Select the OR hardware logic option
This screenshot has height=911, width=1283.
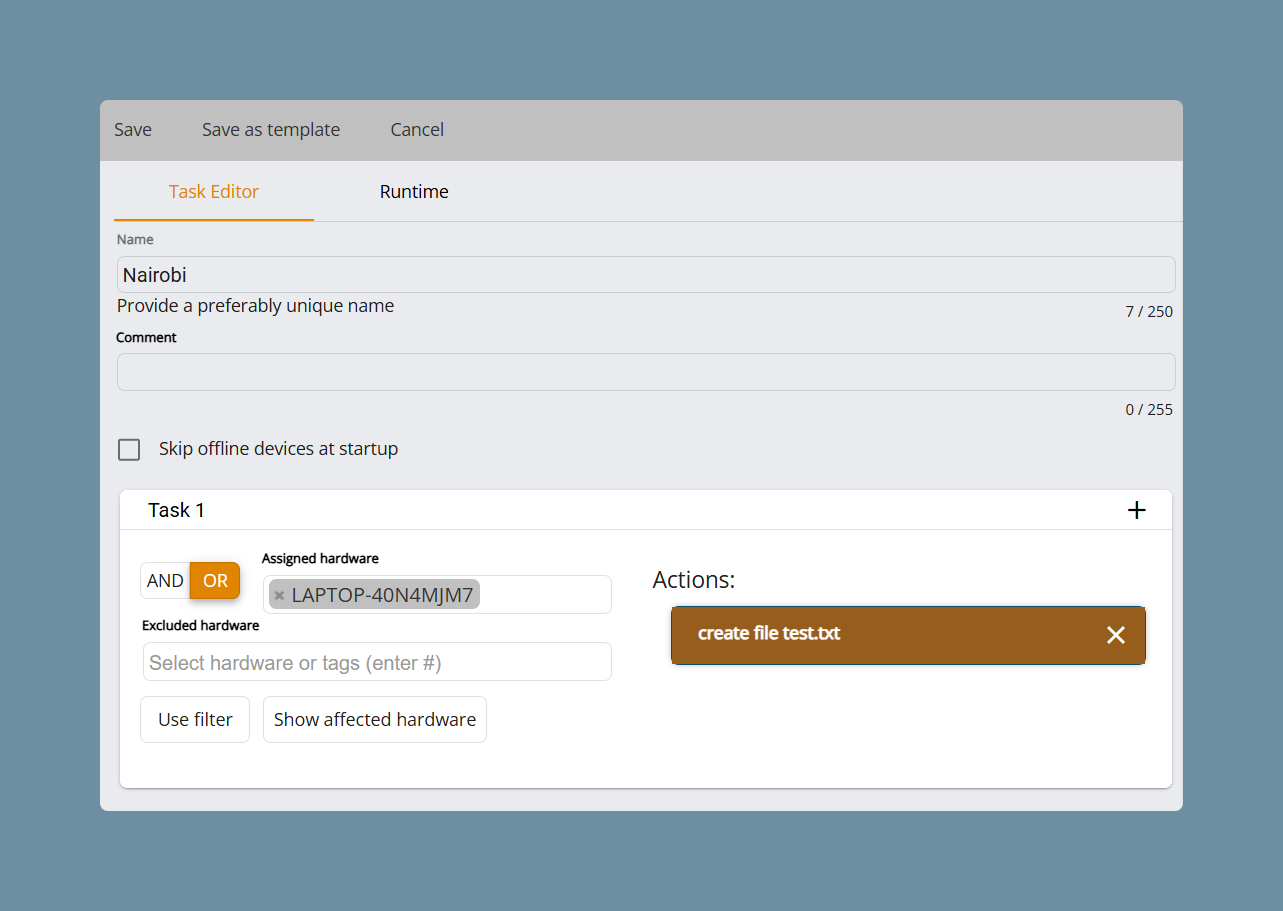coord(215,581)
